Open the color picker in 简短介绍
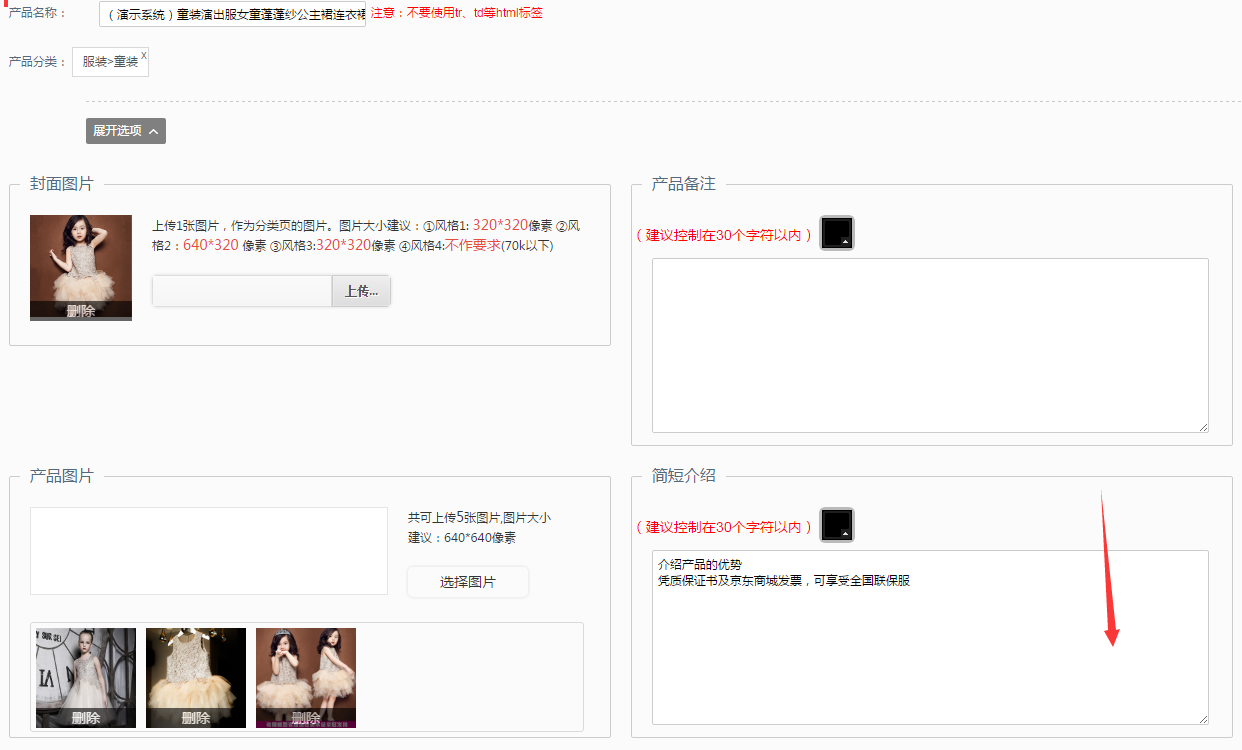This screenshot has width=1242, height=750. click(x=837, y=525)
